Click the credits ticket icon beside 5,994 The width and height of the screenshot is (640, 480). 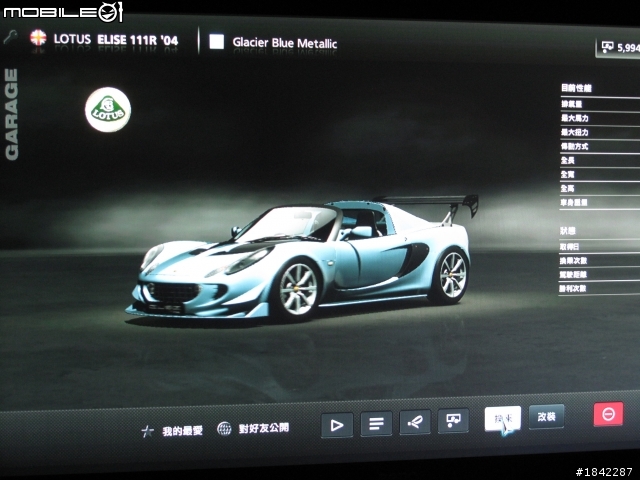click(607, 47)
